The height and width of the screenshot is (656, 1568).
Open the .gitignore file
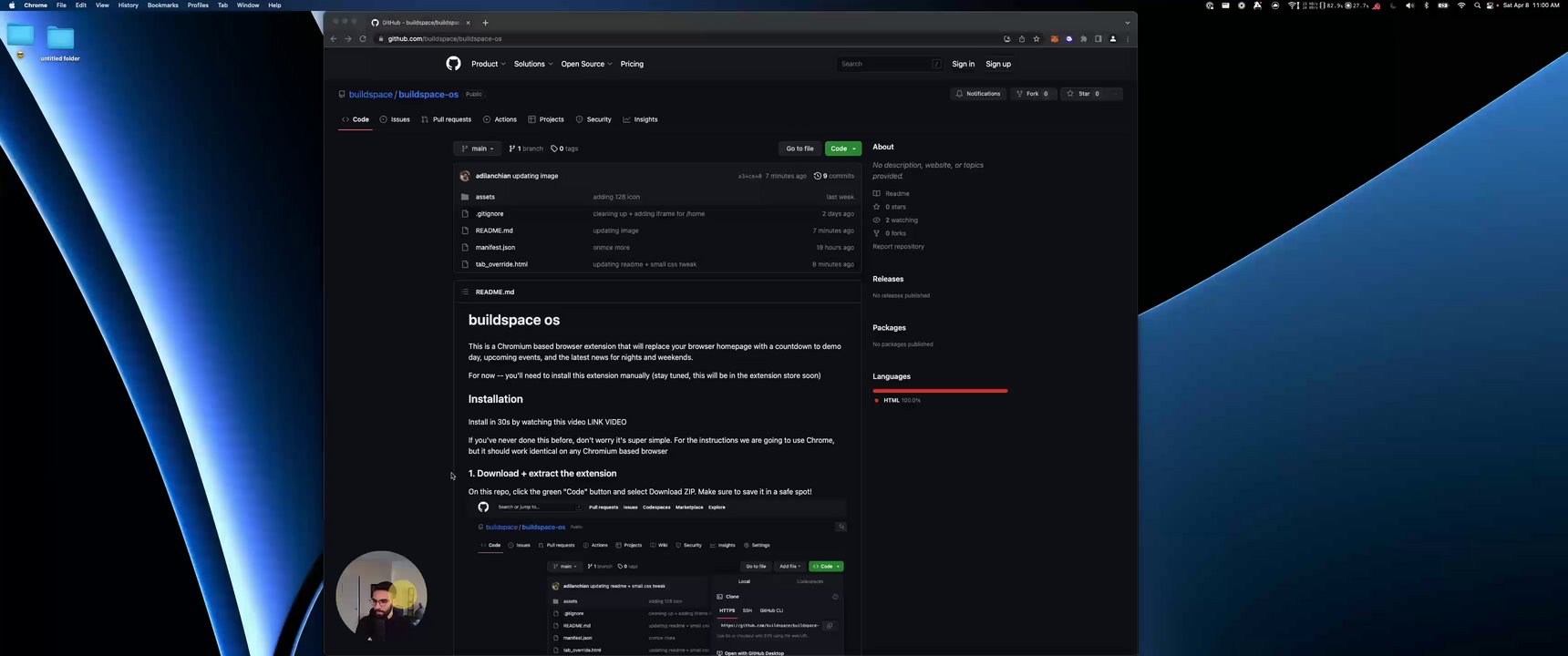(490, 214)
